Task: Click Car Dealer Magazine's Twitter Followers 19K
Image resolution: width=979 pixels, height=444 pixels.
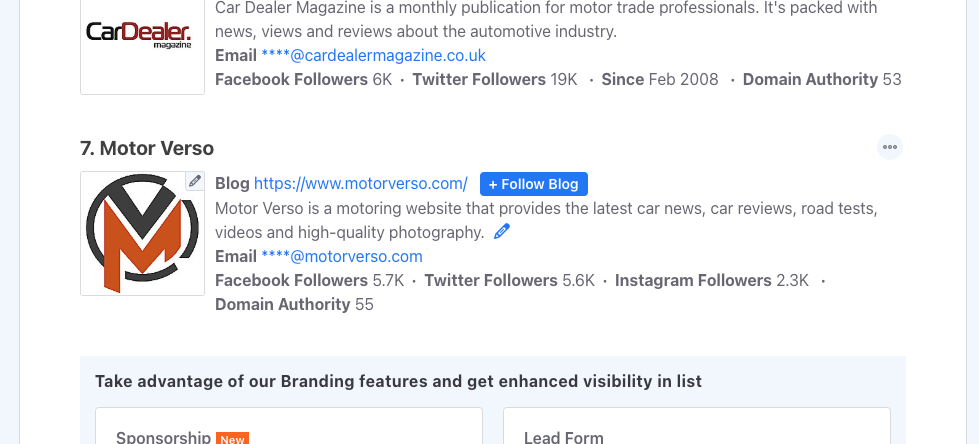Action: click(495, 80)
